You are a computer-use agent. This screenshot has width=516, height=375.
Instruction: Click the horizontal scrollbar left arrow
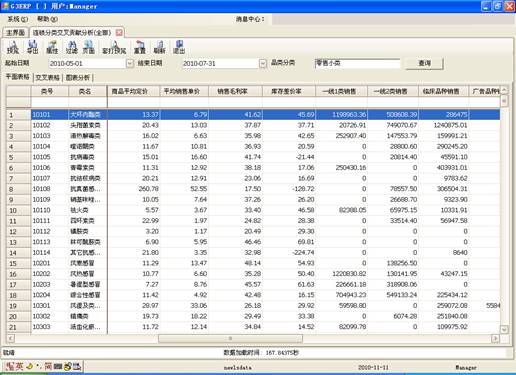[11, 338]
